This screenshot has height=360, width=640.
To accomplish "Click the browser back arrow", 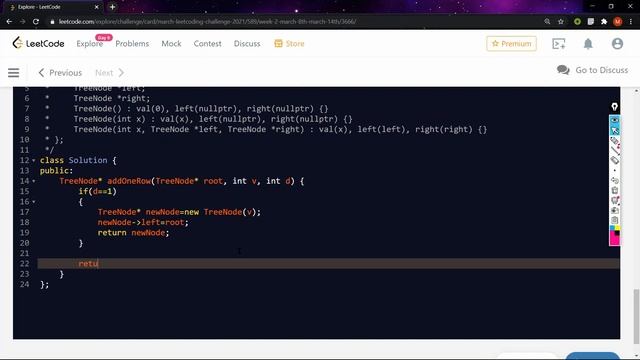I will [9, 22].
